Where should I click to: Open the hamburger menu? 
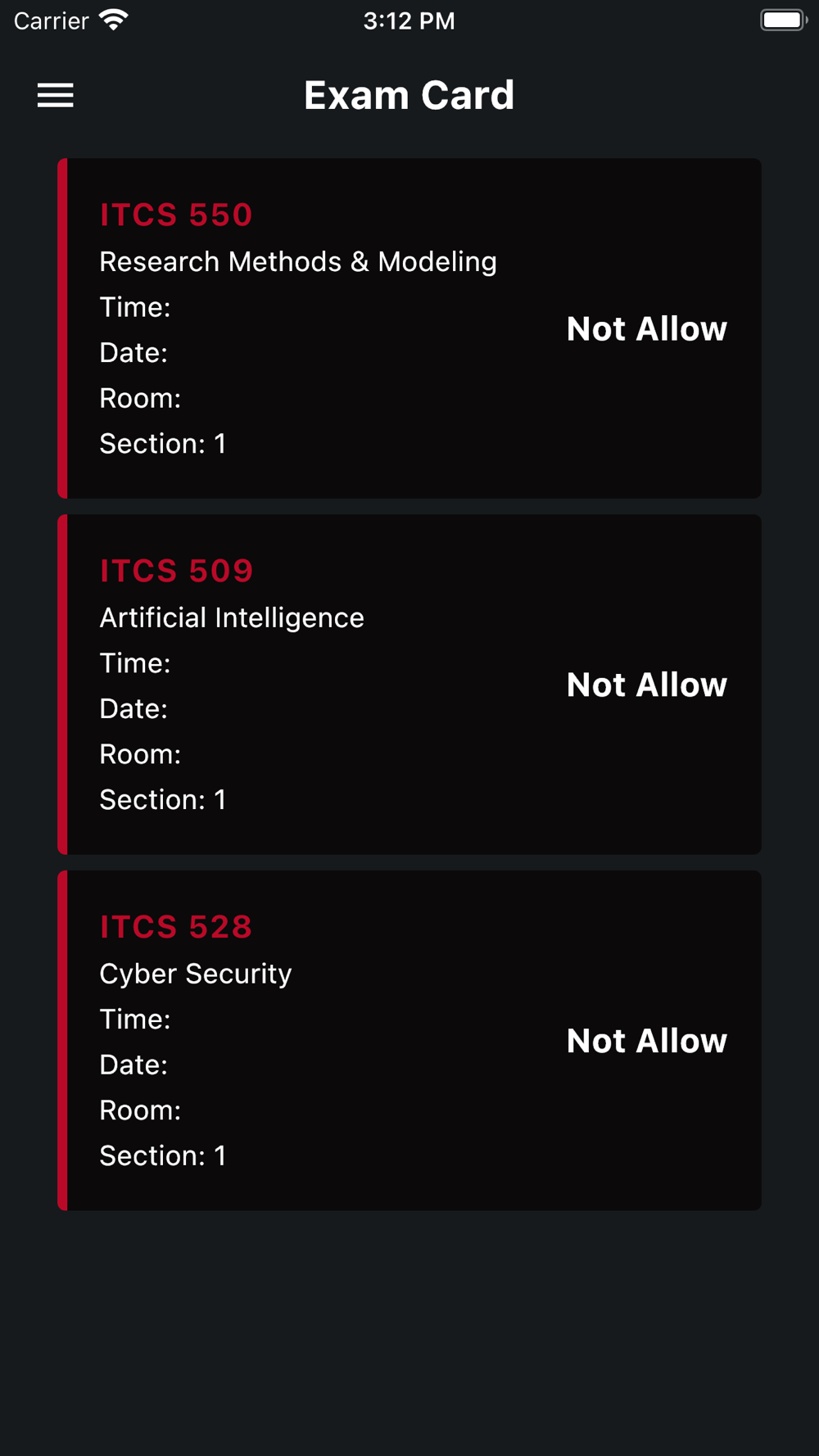(x=56, y=95)
